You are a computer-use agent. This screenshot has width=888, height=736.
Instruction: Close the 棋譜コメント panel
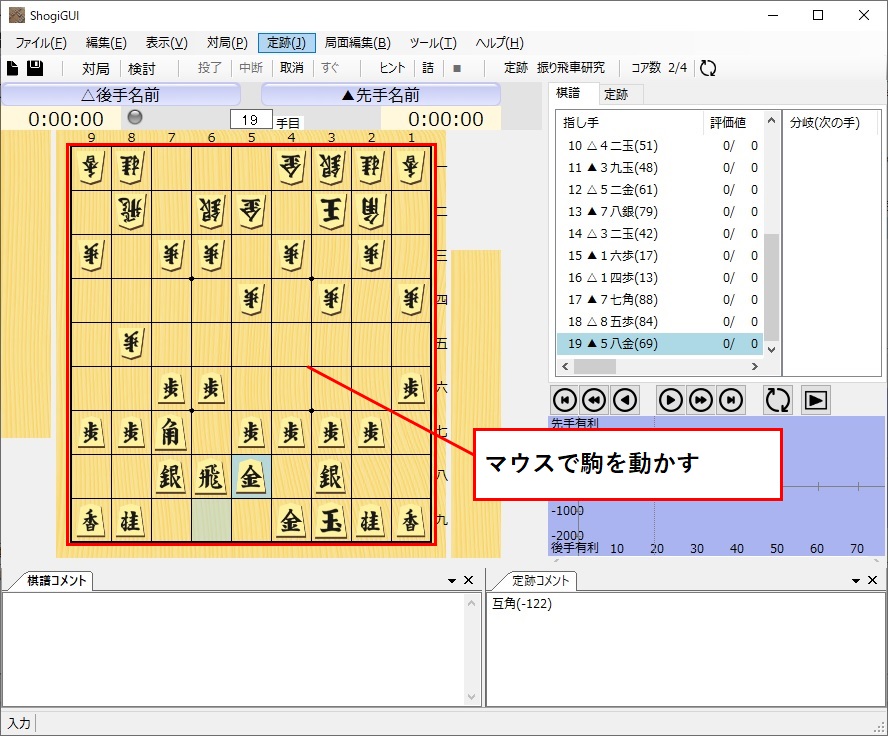click(x=468, y=580)
